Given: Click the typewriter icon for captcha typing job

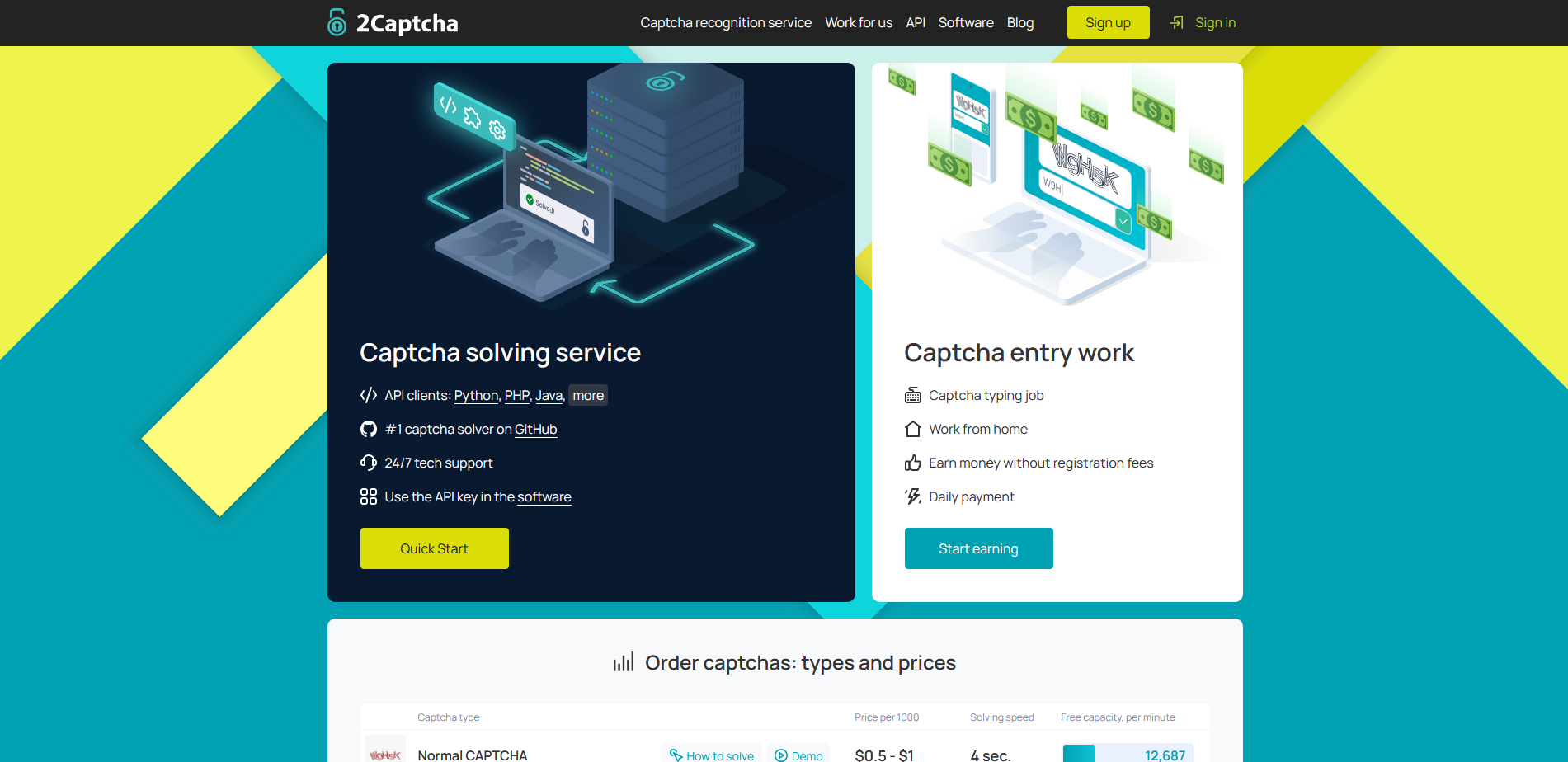Looking at the screenshot, I should (x=912, y=395).
